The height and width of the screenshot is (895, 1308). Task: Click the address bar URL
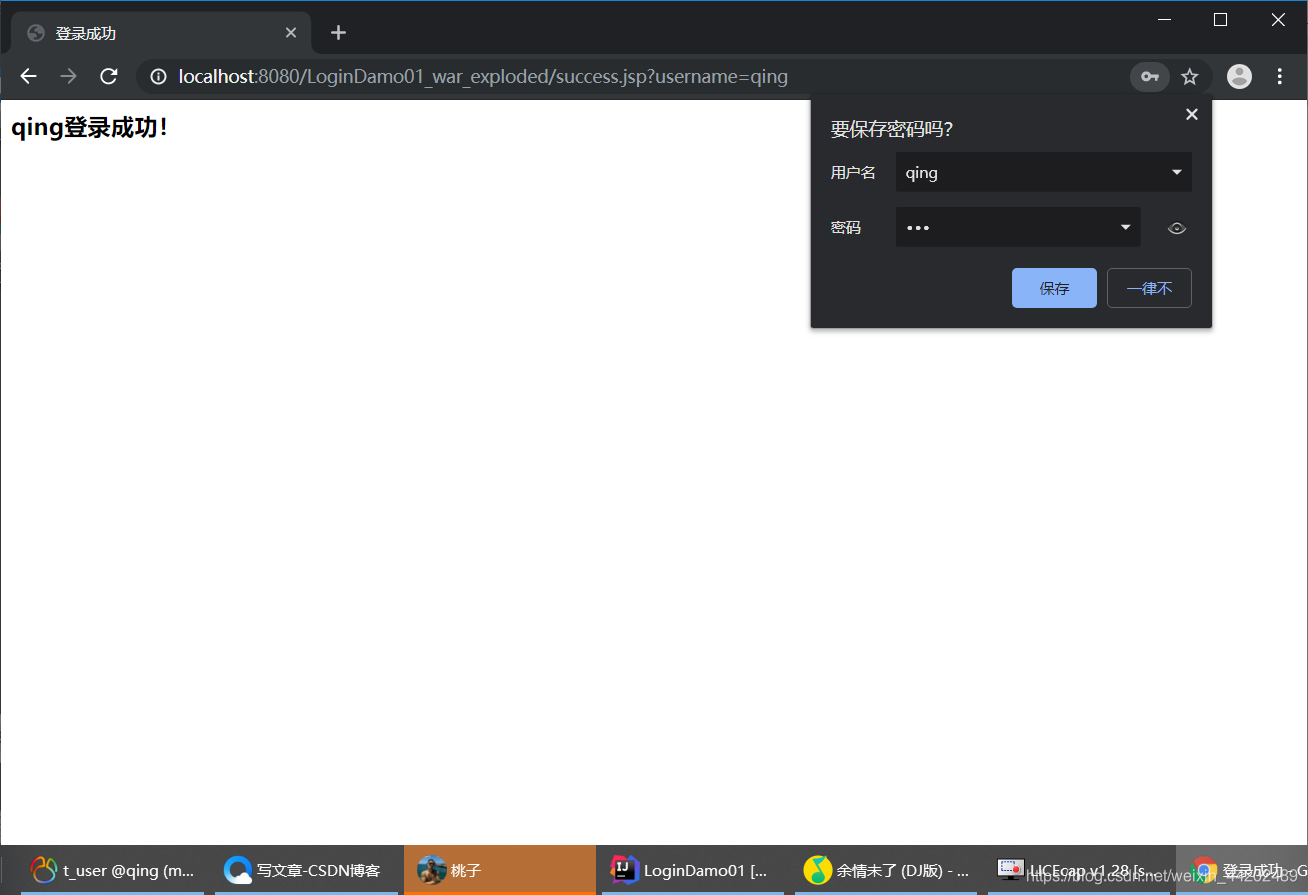click(x=483, y=76)
